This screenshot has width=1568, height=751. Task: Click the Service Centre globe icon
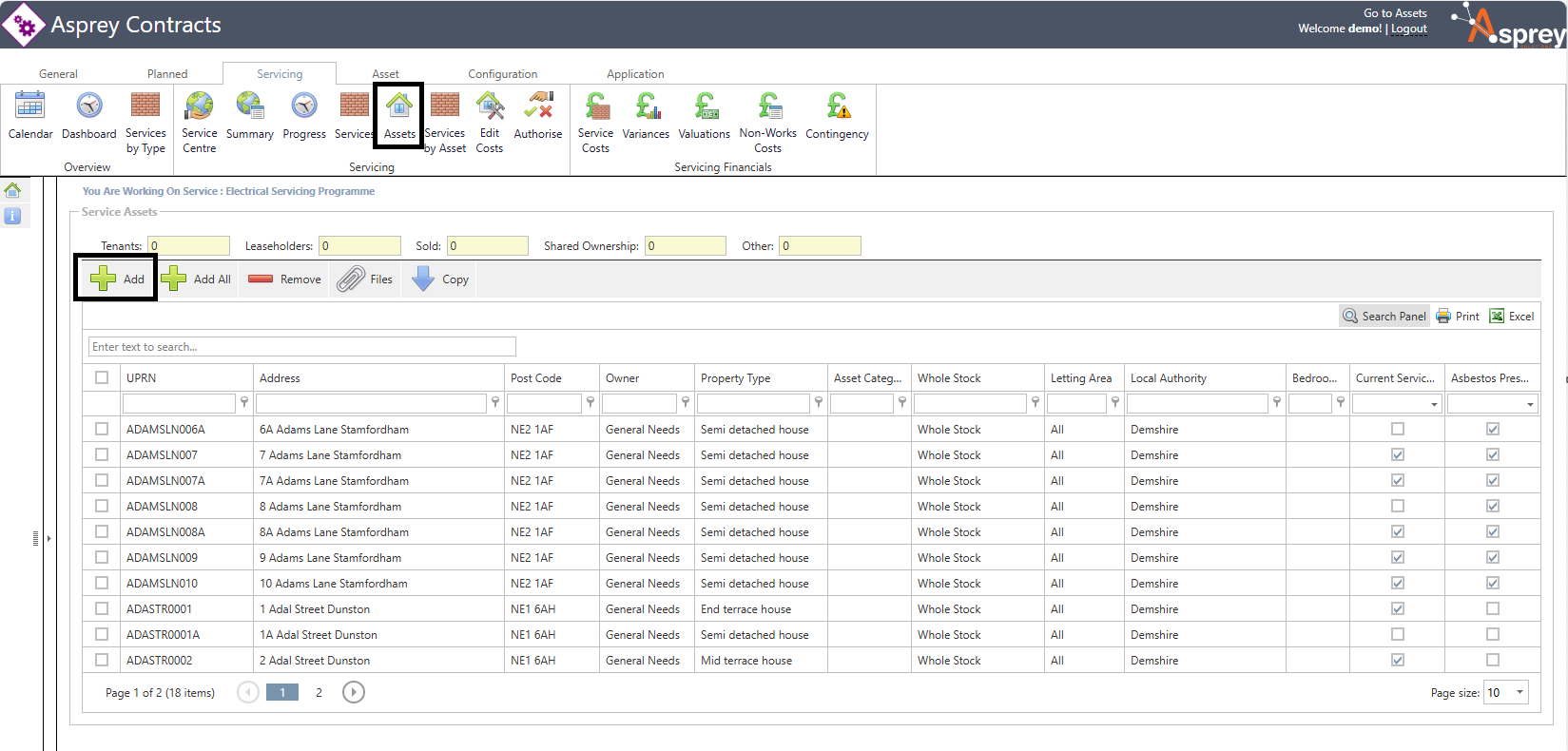click(200, 106)
